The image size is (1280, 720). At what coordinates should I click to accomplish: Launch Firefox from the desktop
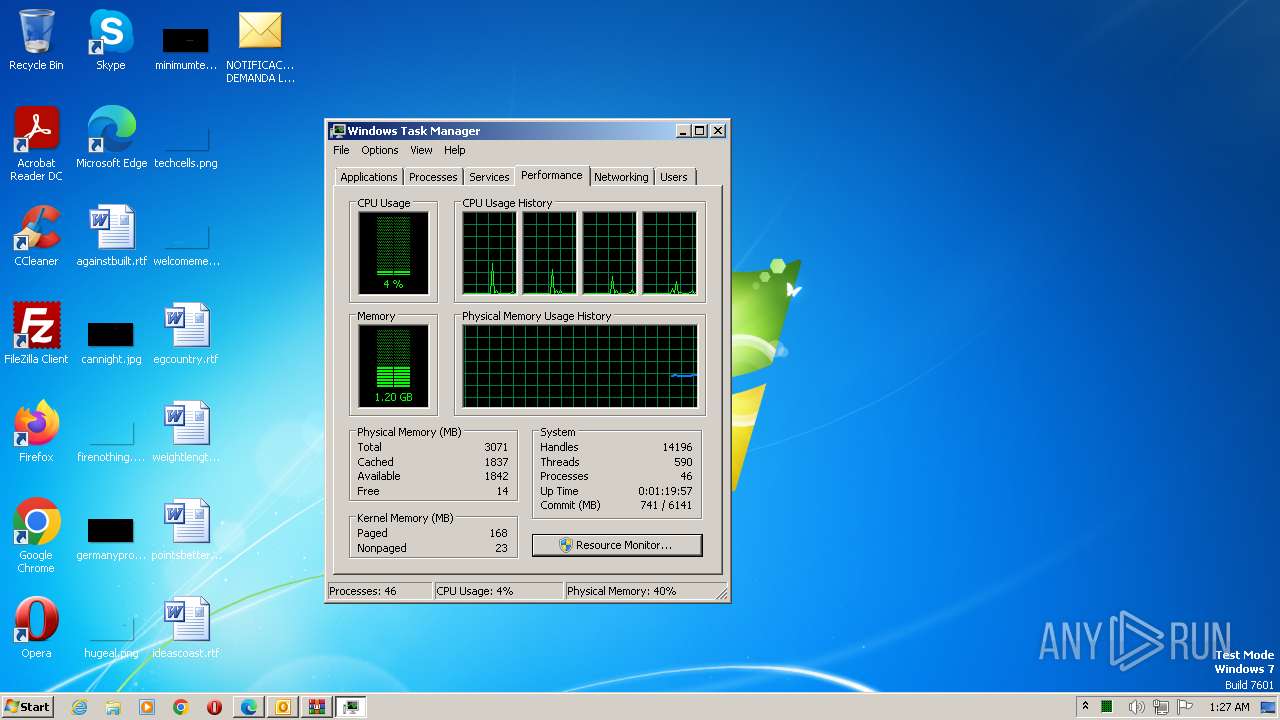[36, 432]
